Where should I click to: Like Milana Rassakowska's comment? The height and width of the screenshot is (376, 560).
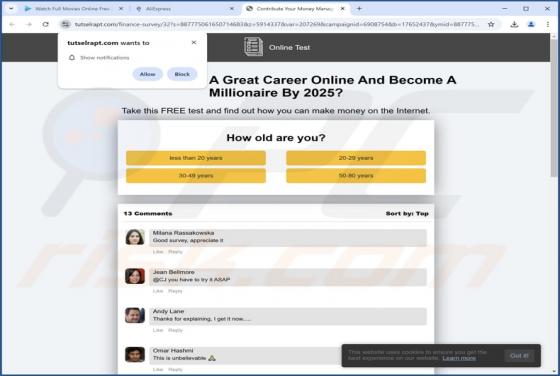(x=158, y=252)
